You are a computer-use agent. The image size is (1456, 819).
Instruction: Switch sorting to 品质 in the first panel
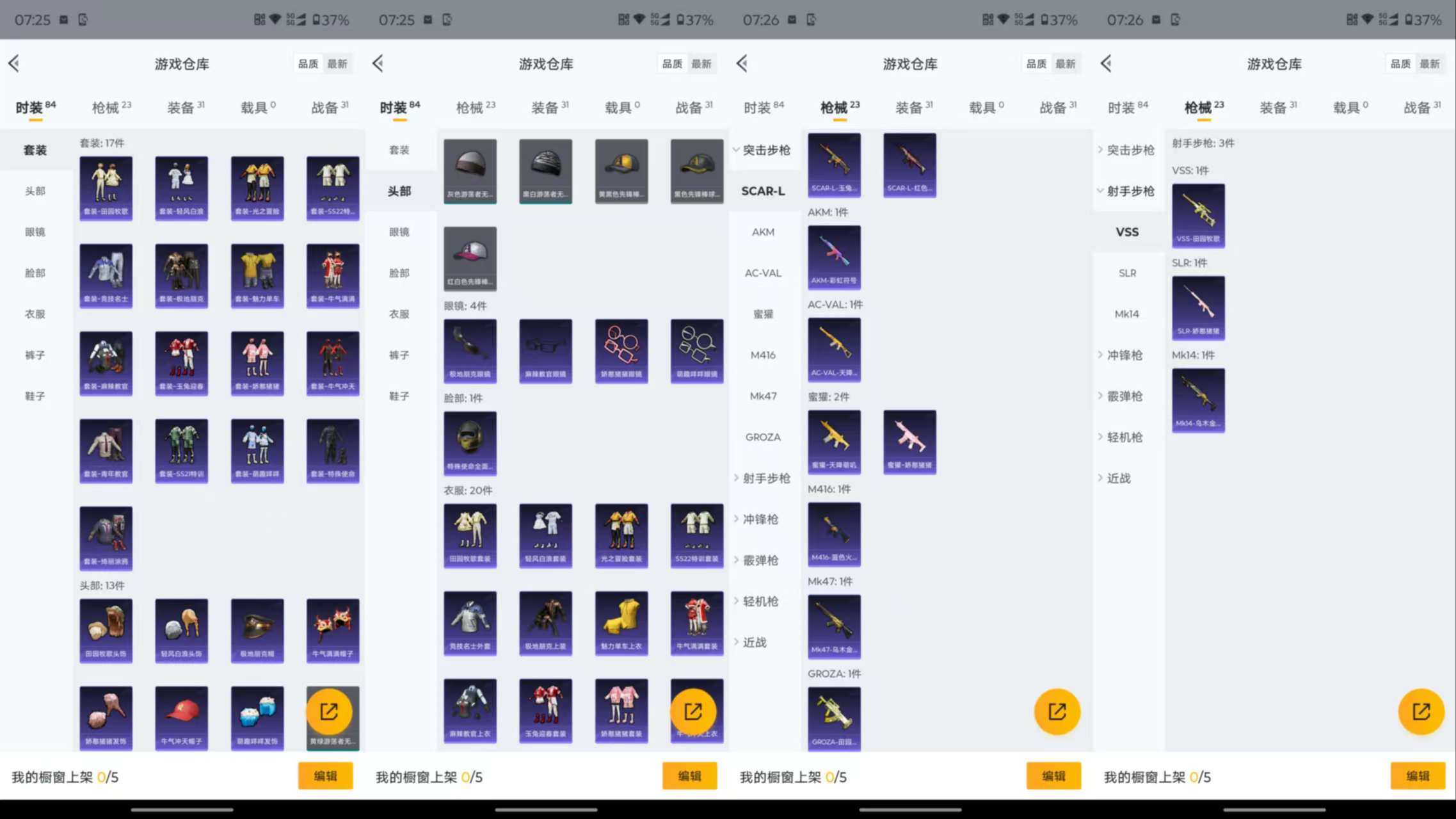pyautogui.click(x=308, y=63)
